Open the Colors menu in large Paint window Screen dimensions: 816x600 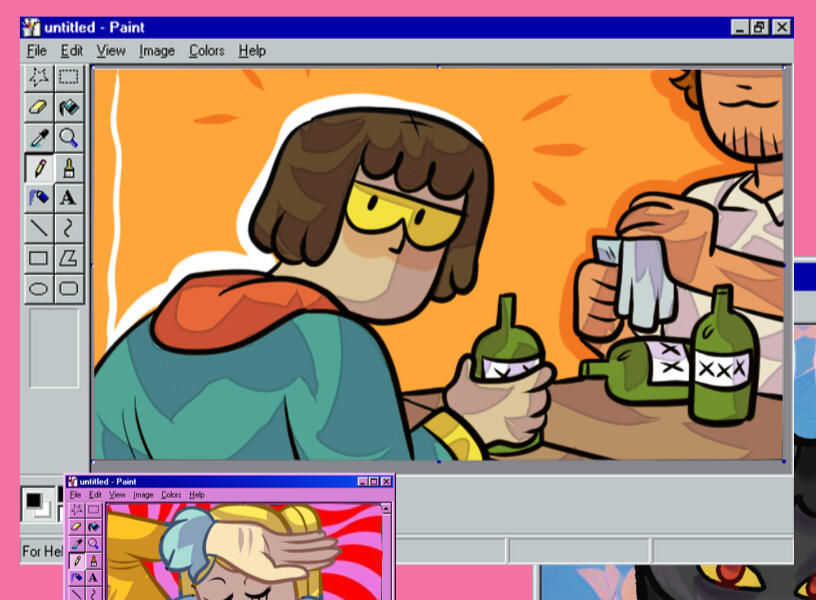(207, 51)
